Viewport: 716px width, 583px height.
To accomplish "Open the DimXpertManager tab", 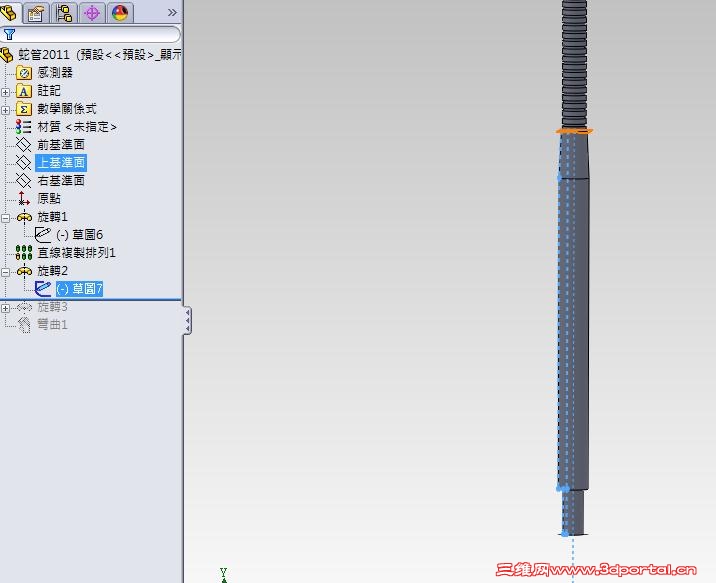I will [92, 13].
